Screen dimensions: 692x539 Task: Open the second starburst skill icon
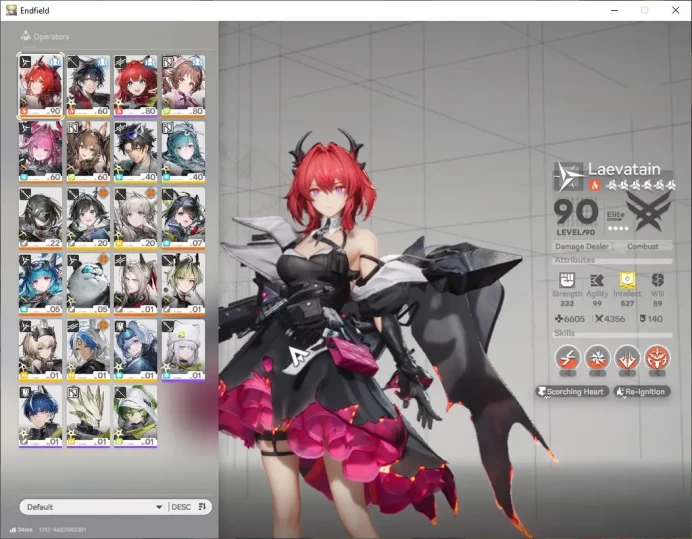click(597, 357)
